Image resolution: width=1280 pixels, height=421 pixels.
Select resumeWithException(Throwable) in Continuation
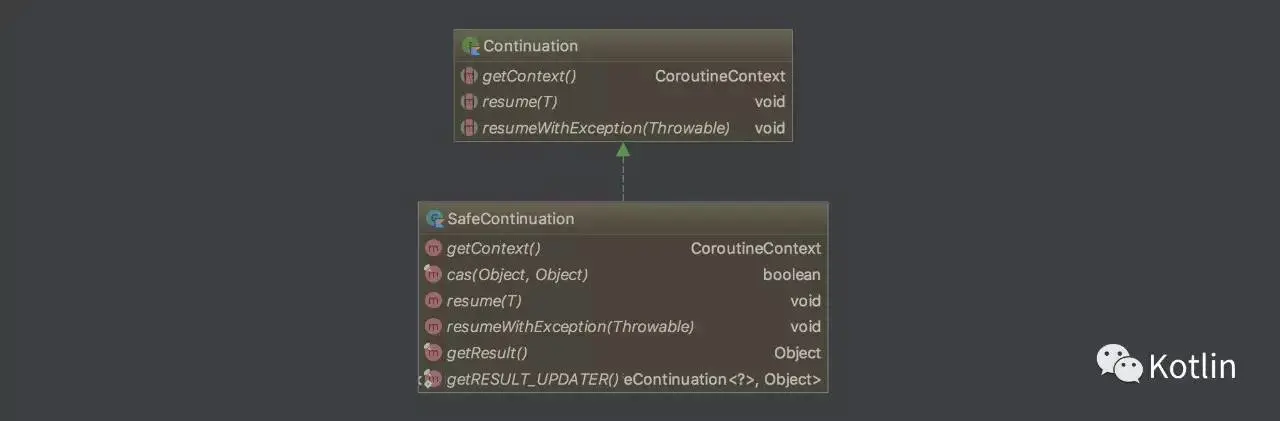click(606, 128)
